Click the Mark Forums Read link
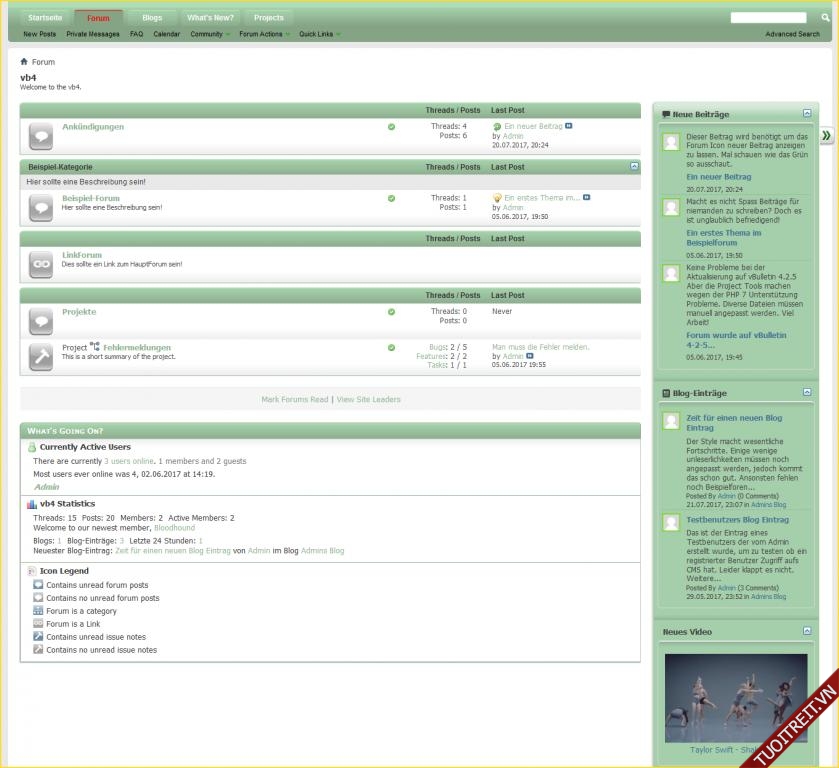This screenshot has height=768, width=839. (294, 399)
